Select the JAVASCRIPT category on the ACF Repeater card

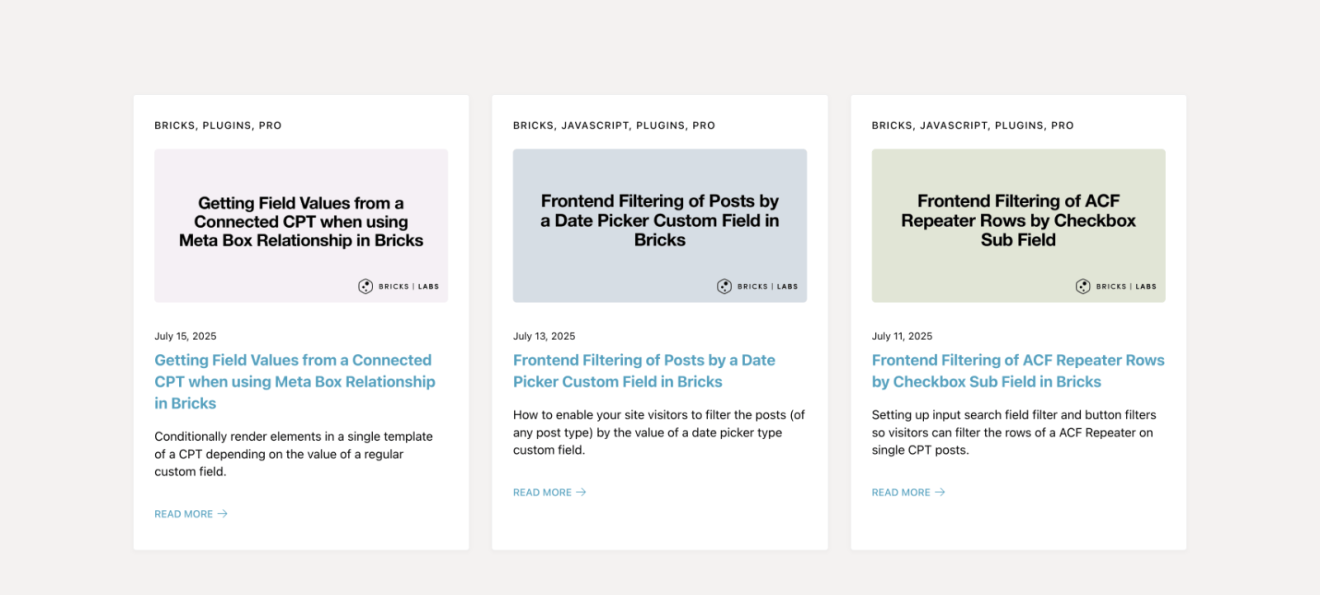(953, 126)
